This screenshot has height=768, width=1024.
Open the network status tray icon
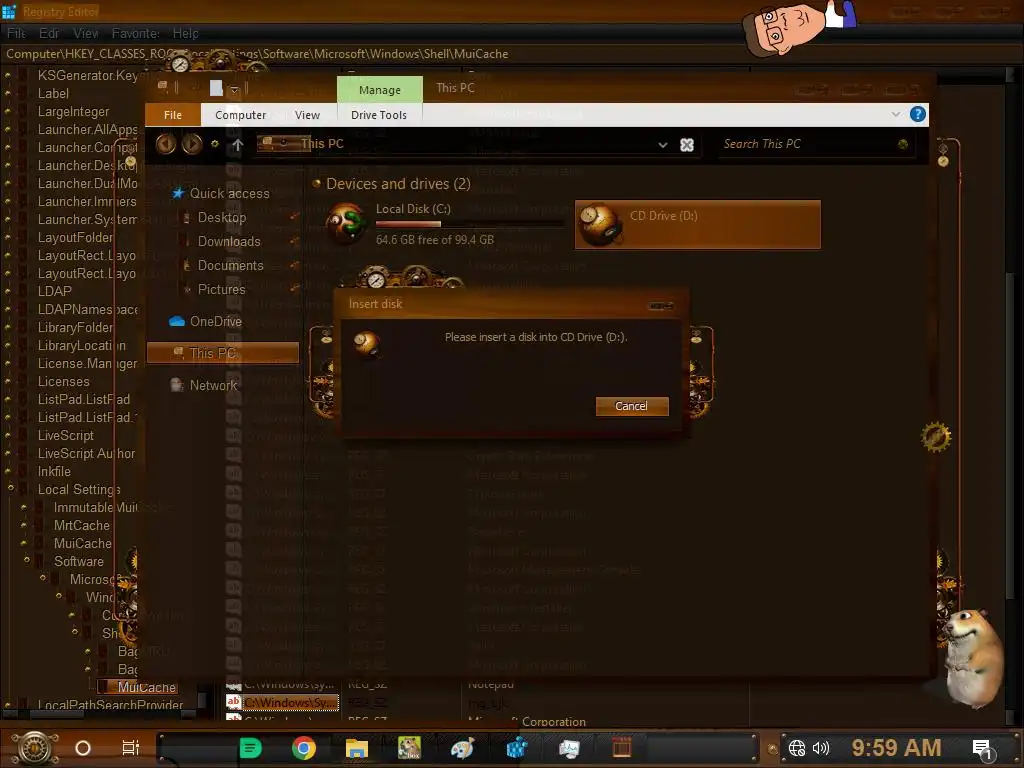(x=797, y=748)
